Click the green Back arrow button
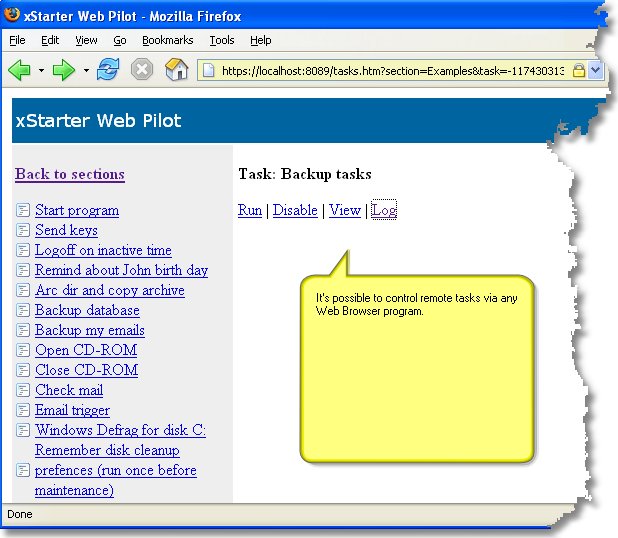The image size is (618, 538). coord(19,70)
